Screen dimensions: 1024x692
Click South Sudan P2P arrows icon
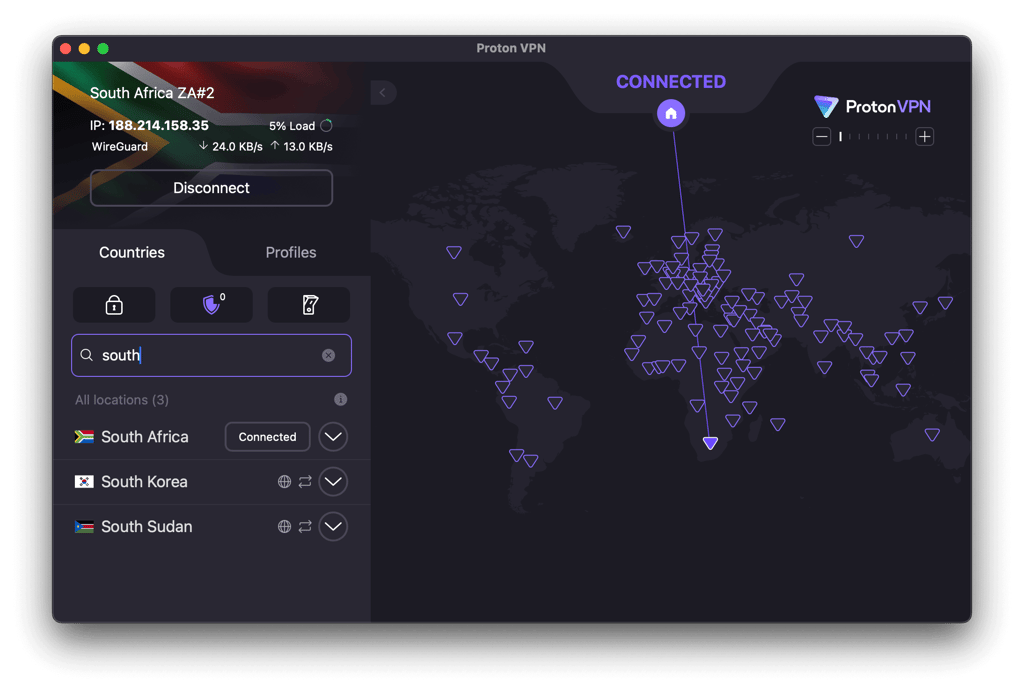(305, 526)
